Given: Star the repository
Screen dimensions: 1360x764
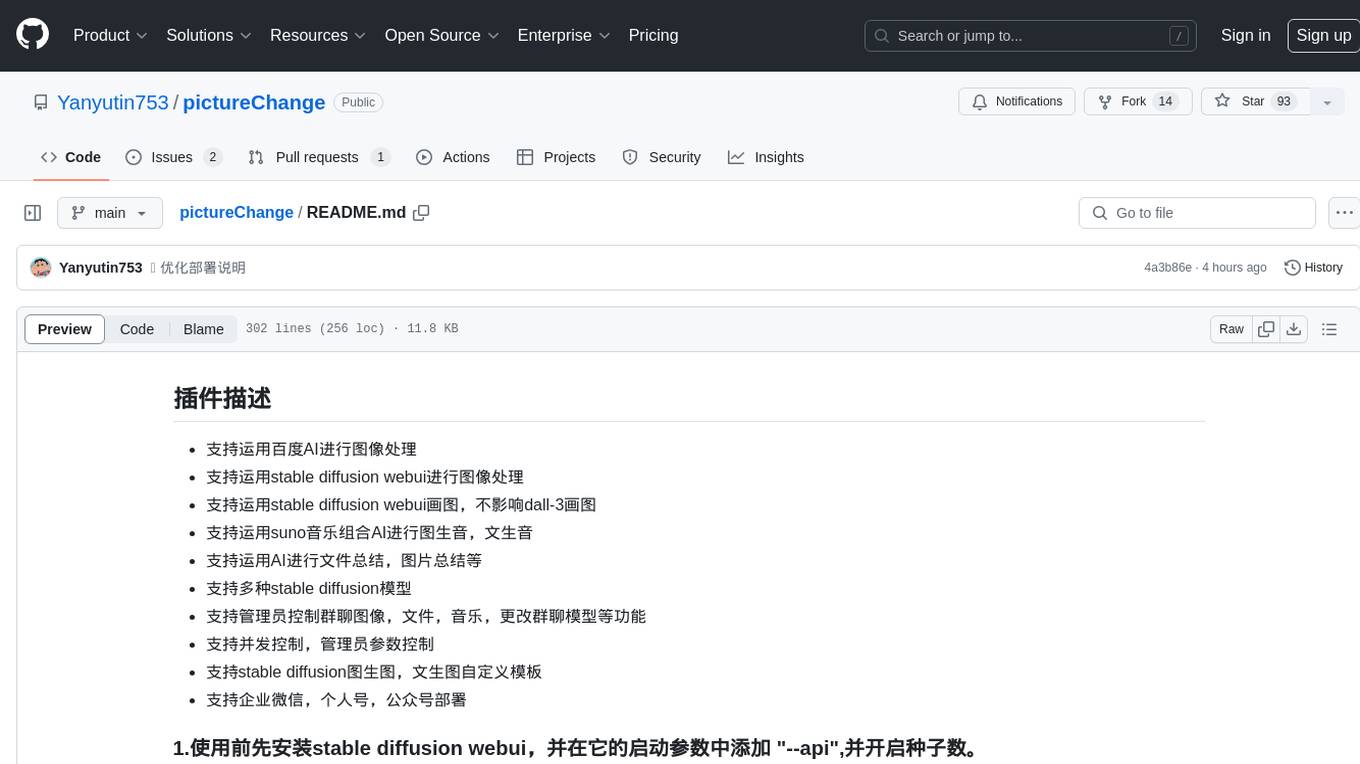Looking at the screenshot, I should click(x=1255, y=102).
